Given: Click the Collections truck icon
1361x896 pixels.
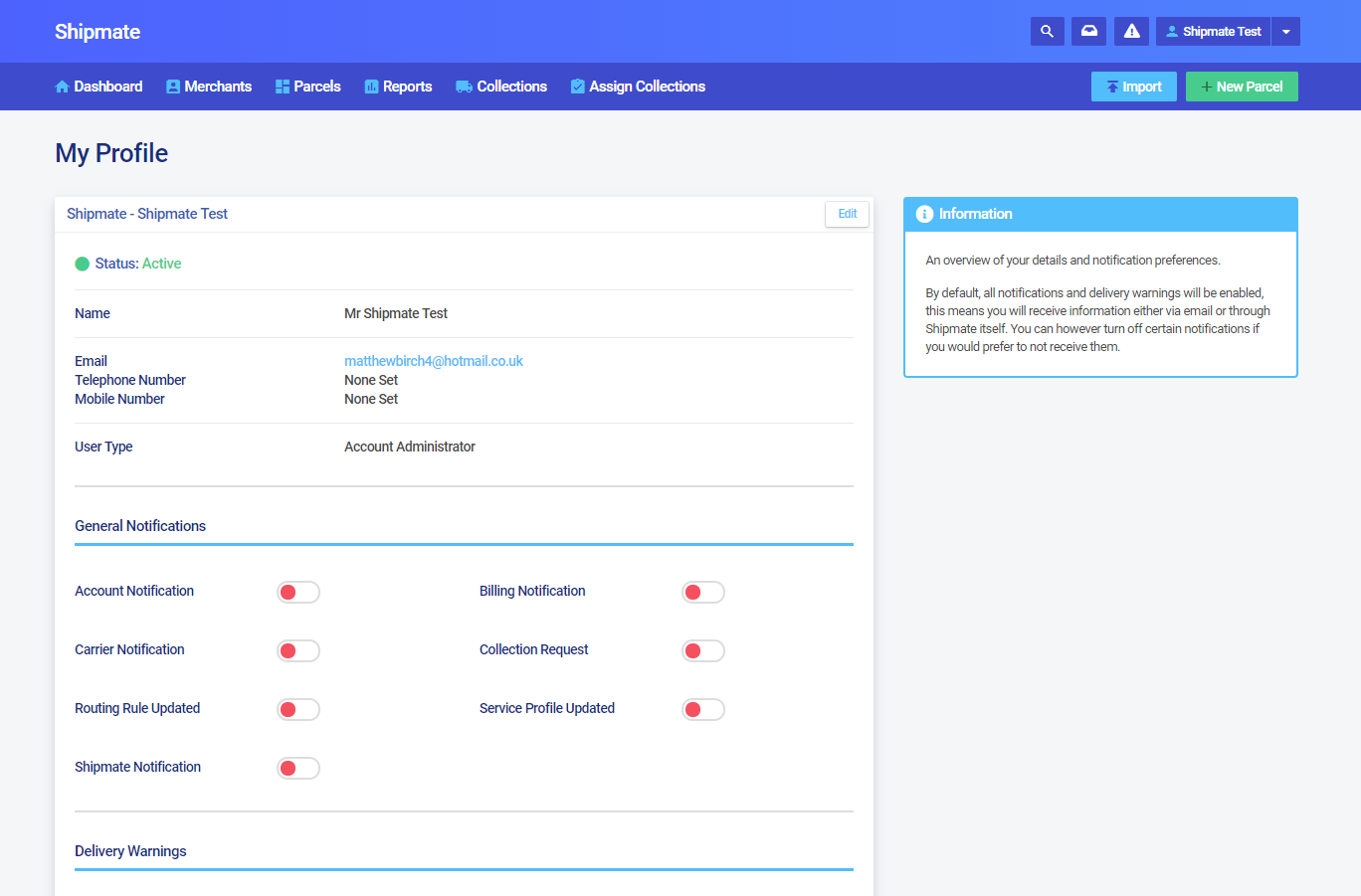Looking at the screenshot, I should (x=464, y=87).
